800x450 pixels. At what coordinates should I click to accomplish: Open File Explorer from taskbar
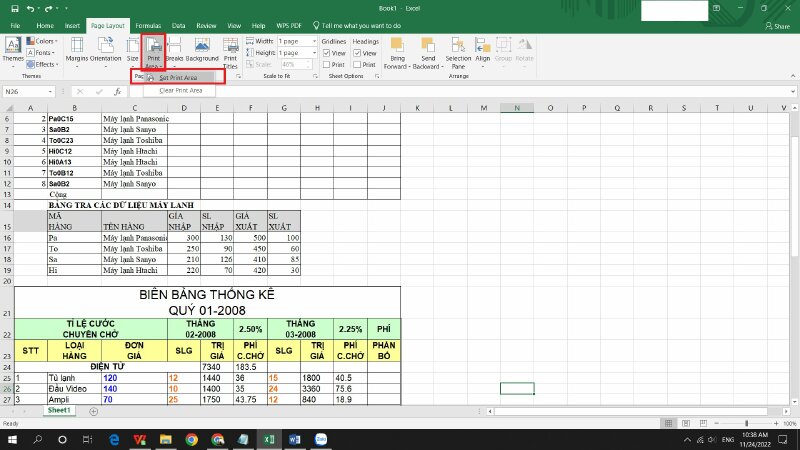coord(165,439)
